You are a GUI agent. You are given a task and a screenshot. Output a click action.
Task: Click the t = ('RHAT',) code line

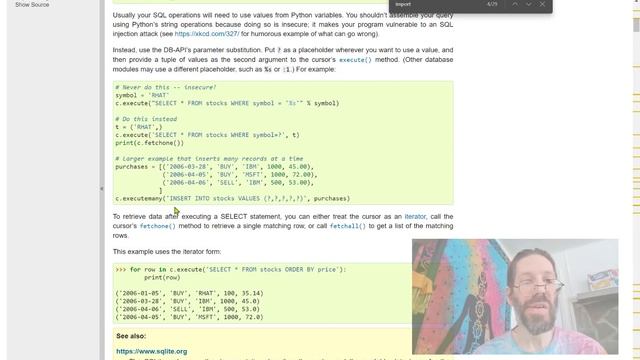[x=139, y=127]
